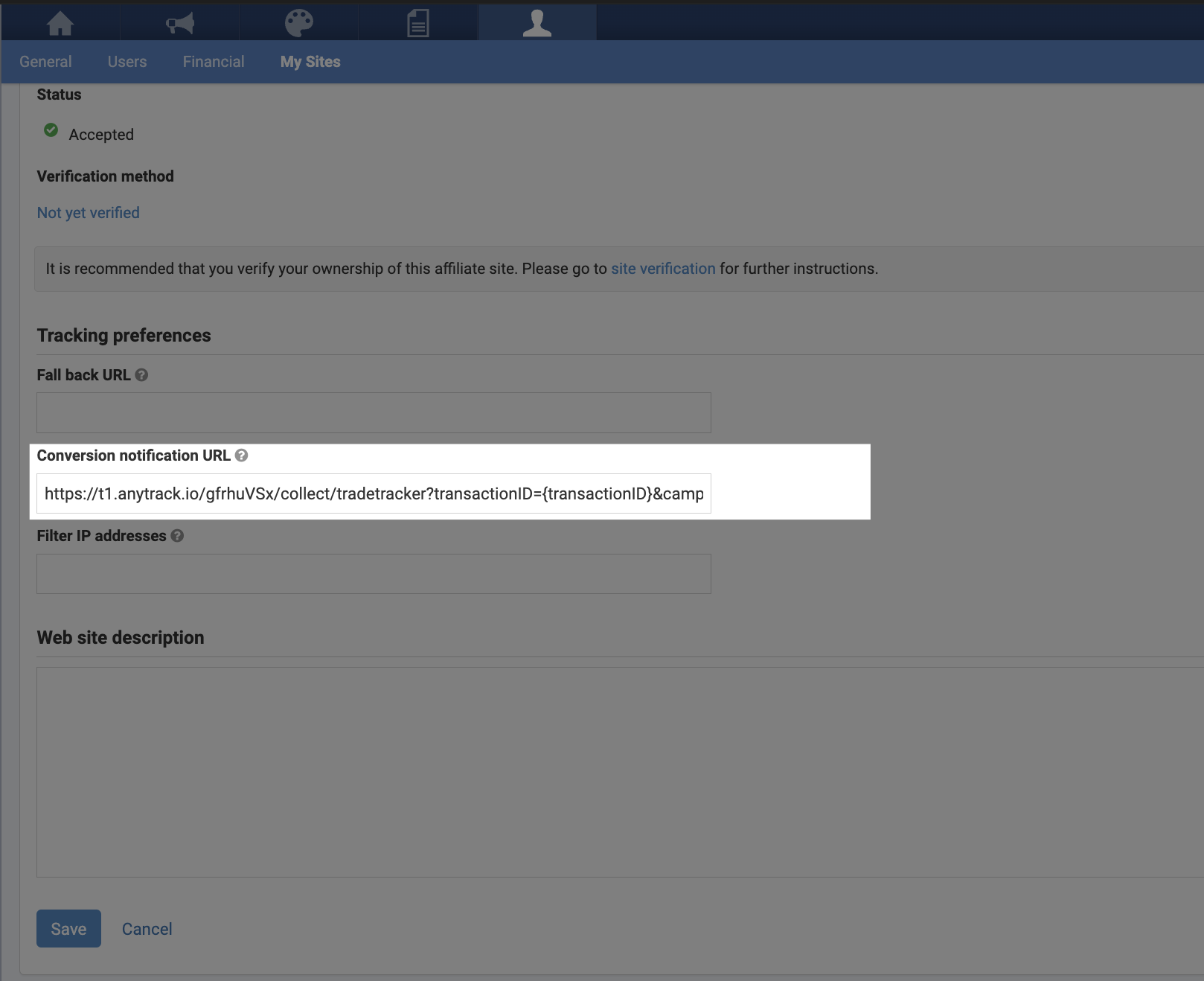
Task: Open the document reports icon
Action: click(418, 23)
